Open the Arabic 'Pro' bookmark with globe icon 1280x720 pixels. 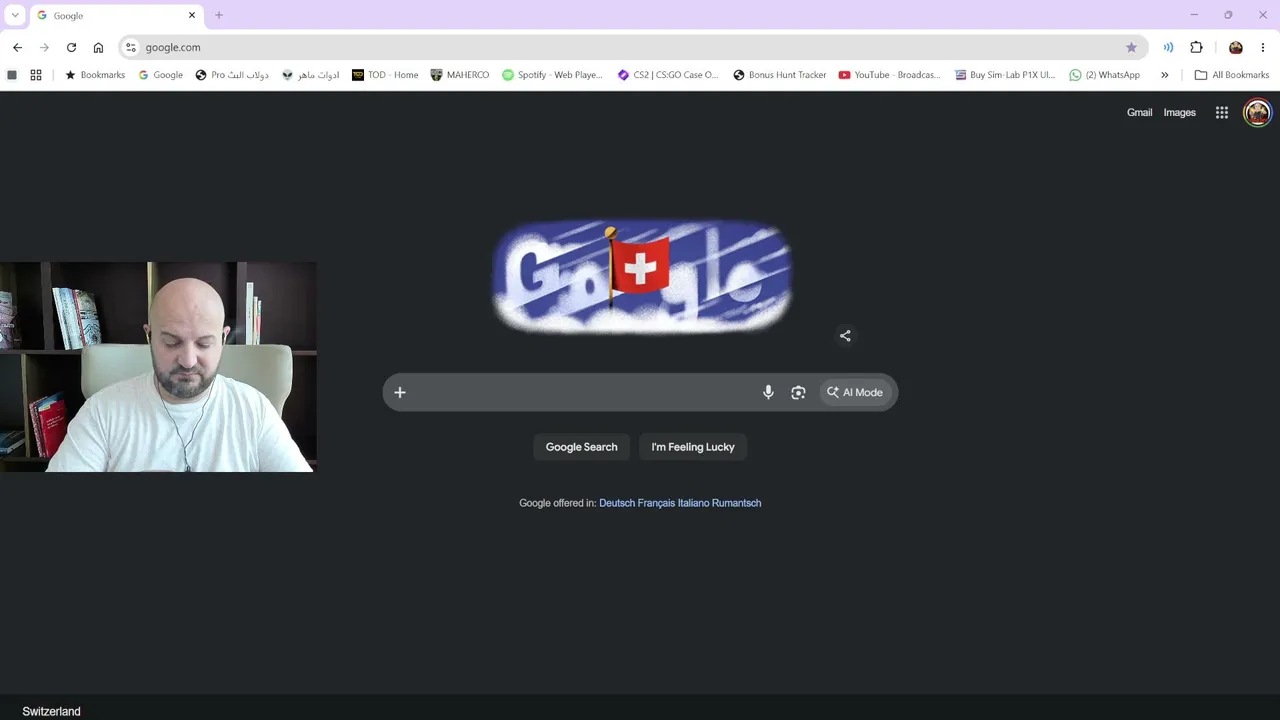(x=232, y=75)
